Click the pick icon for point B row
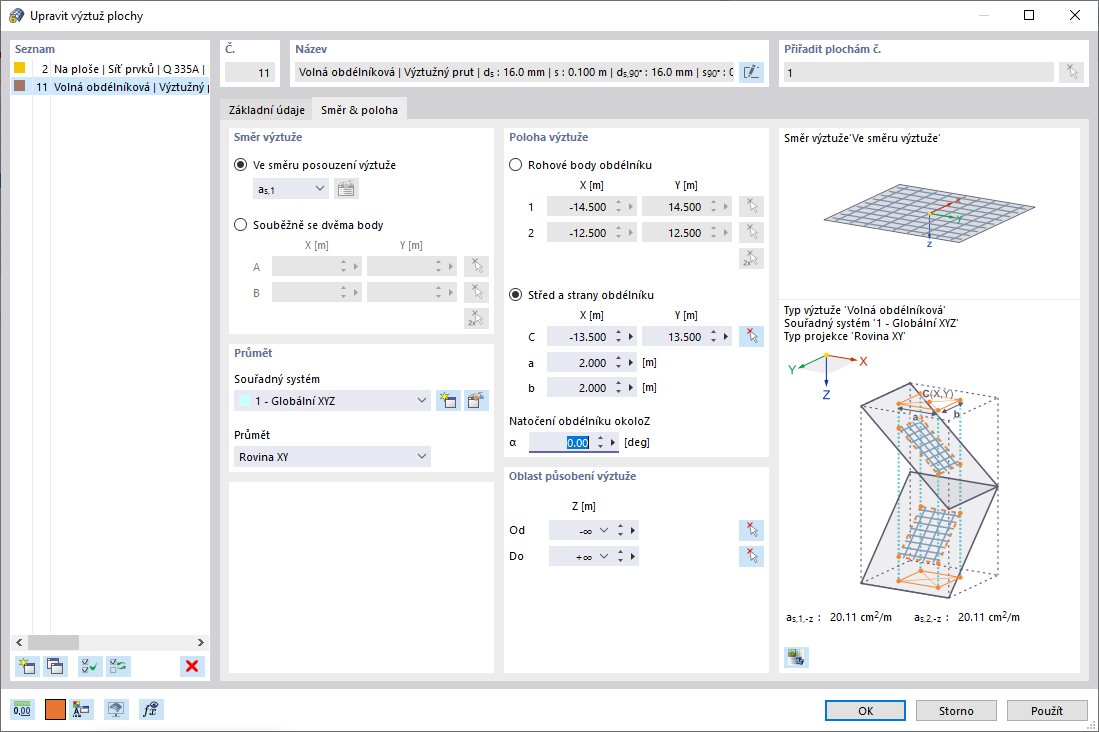This screenshot has width=1099, height=732. pyautogui.click(x=477, y=292)
